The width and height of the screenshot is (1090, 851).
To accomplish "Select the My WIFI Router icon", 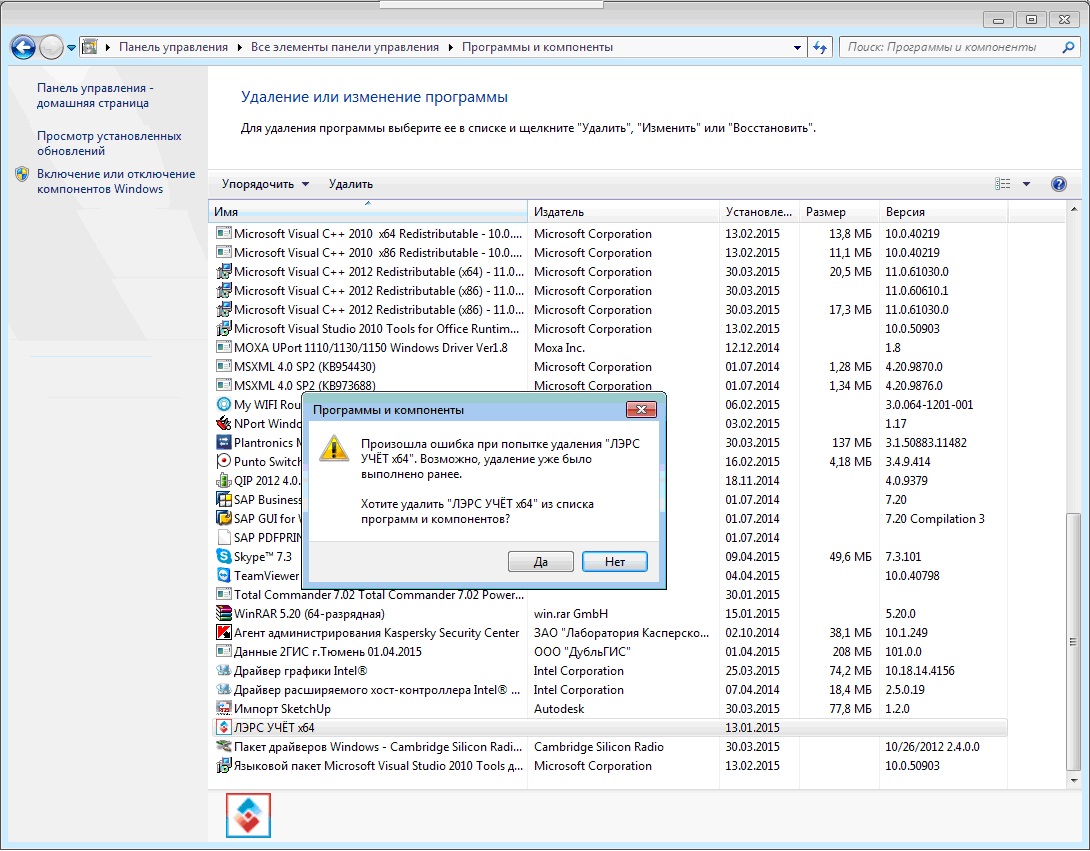I will coord(224,405).
